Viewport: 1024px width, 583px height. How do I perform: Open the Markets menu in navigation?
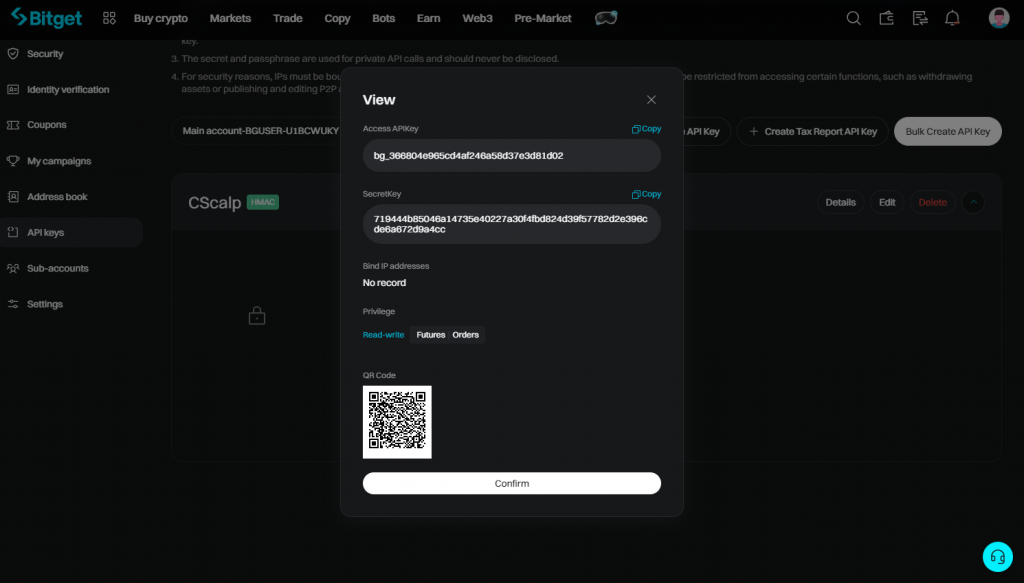[x=230, y=18]
